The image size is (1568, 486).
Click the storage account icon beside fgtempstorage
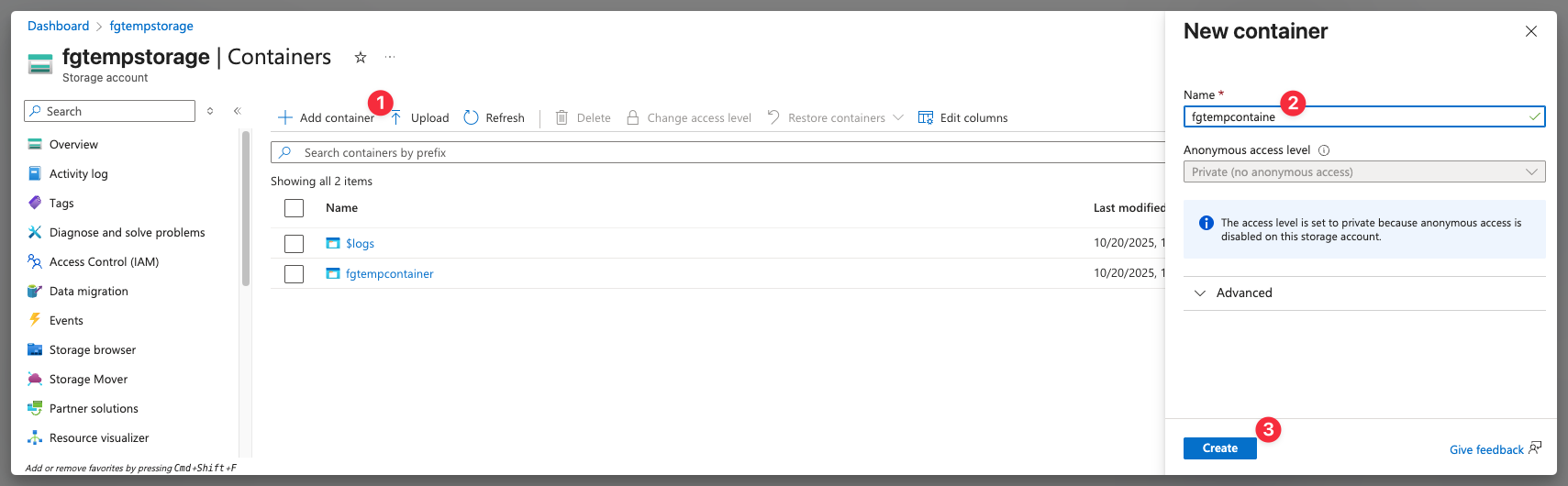tap(40, 64)
